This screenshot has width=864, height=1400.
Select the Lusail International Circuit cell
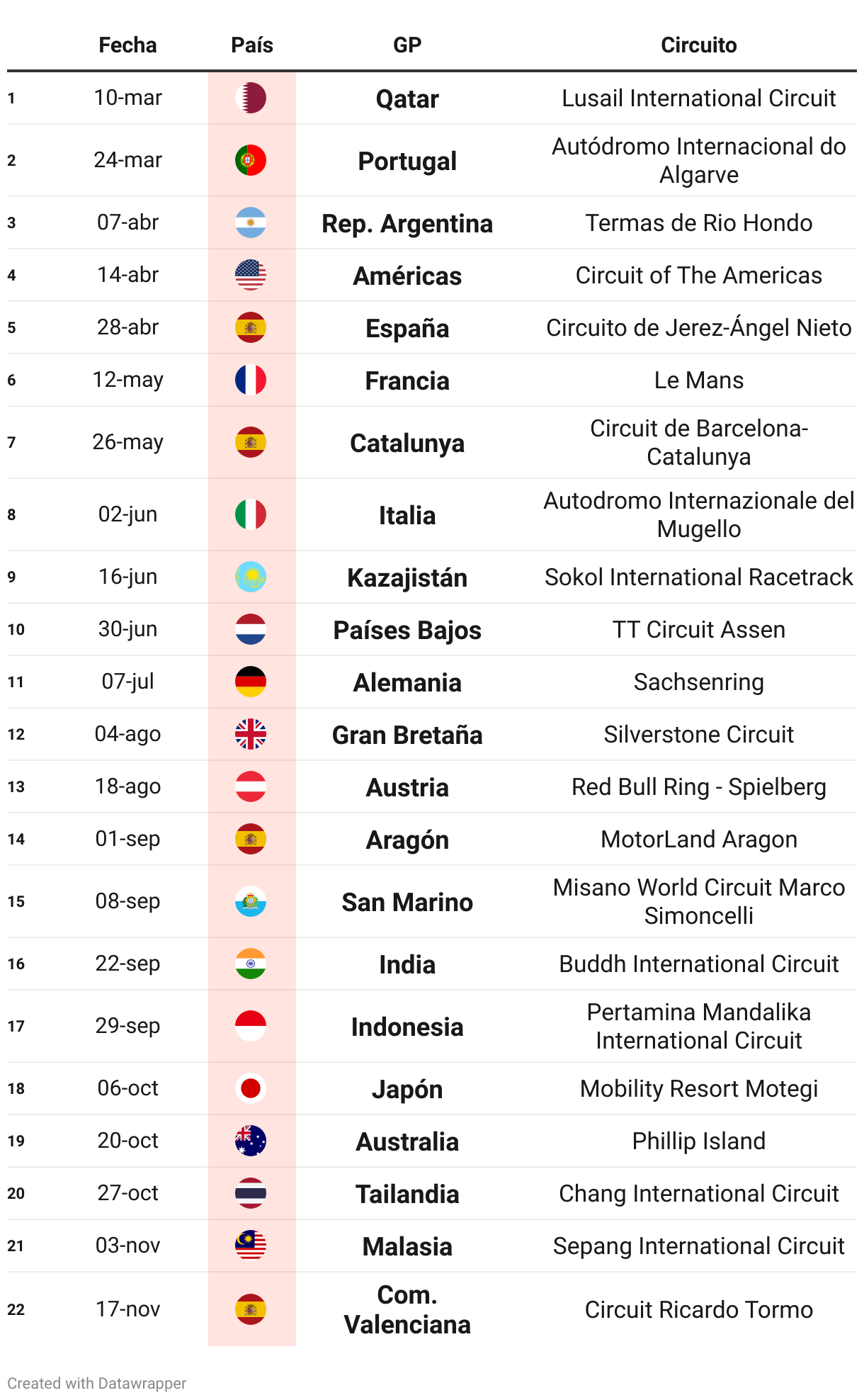pyautogui.click(x=698, y=98)
